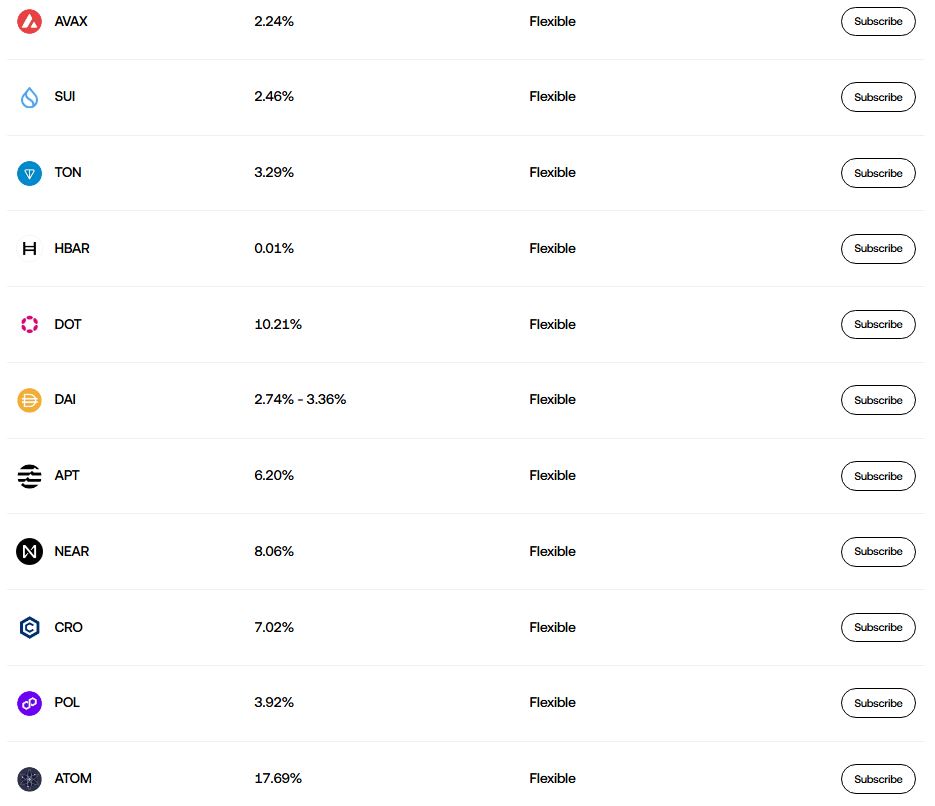
Task: Click the TON name label
Action: 68,172
